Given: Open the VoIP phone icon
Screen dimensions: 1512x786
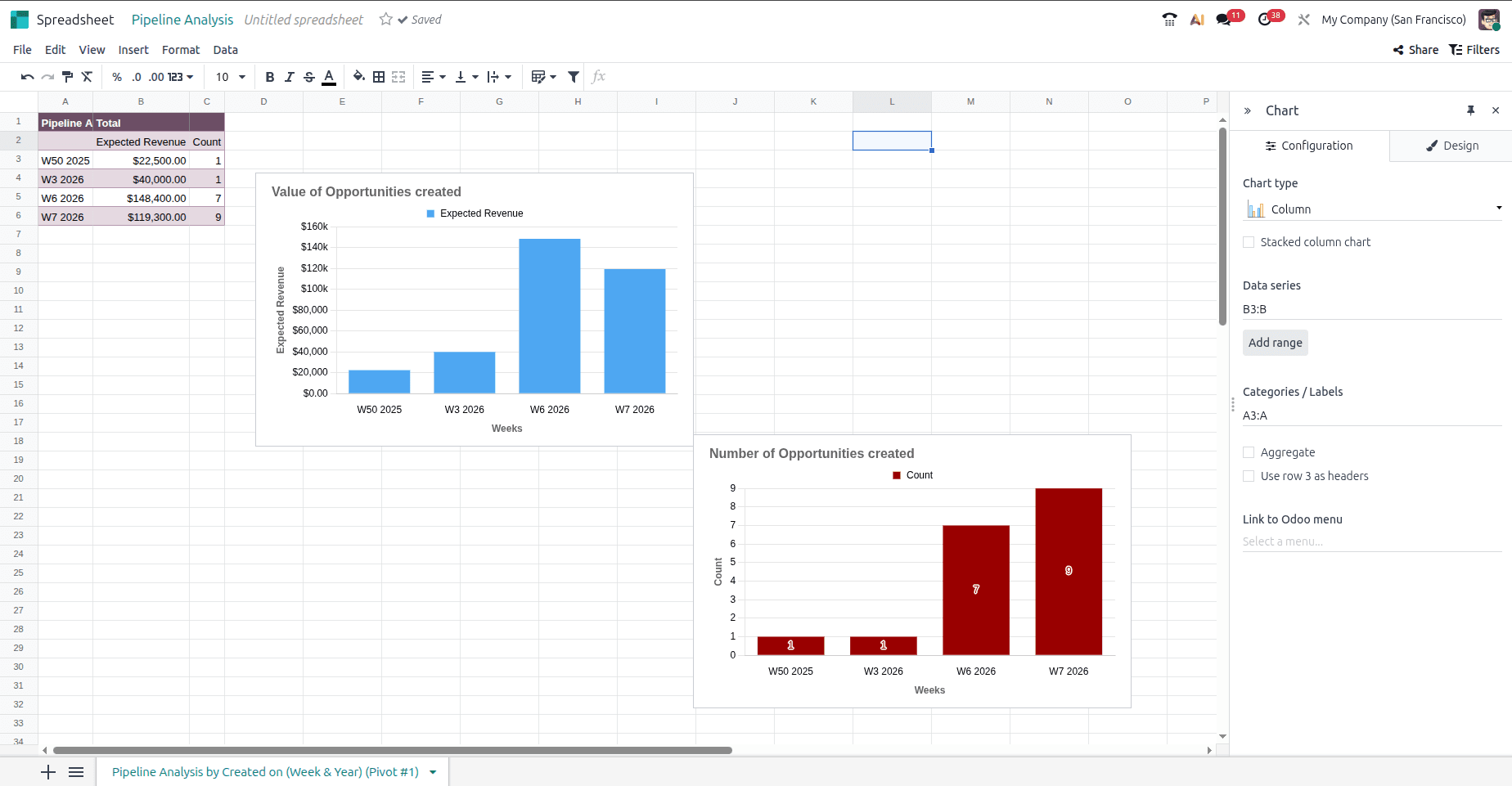Looking at the screenshot, I should (x=1170, y=20).
